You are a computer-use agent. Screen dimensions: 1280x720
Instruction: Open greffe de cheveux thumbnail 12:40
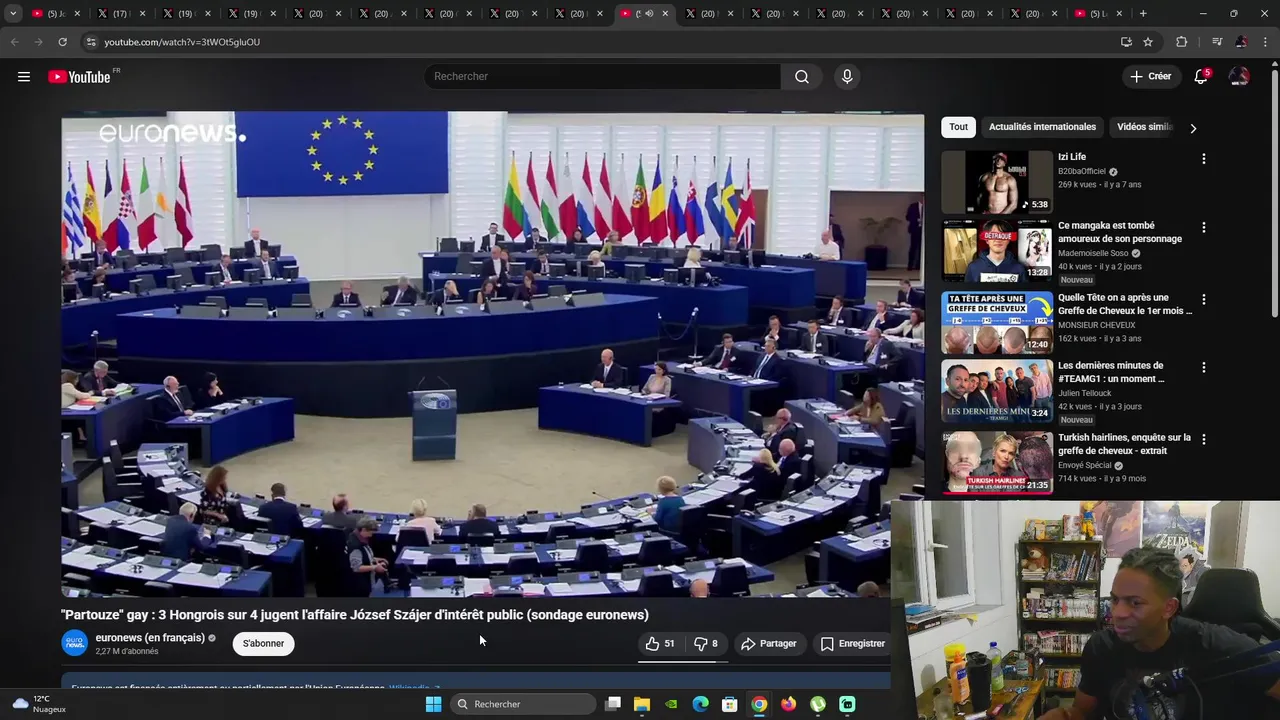coord(997,323)
